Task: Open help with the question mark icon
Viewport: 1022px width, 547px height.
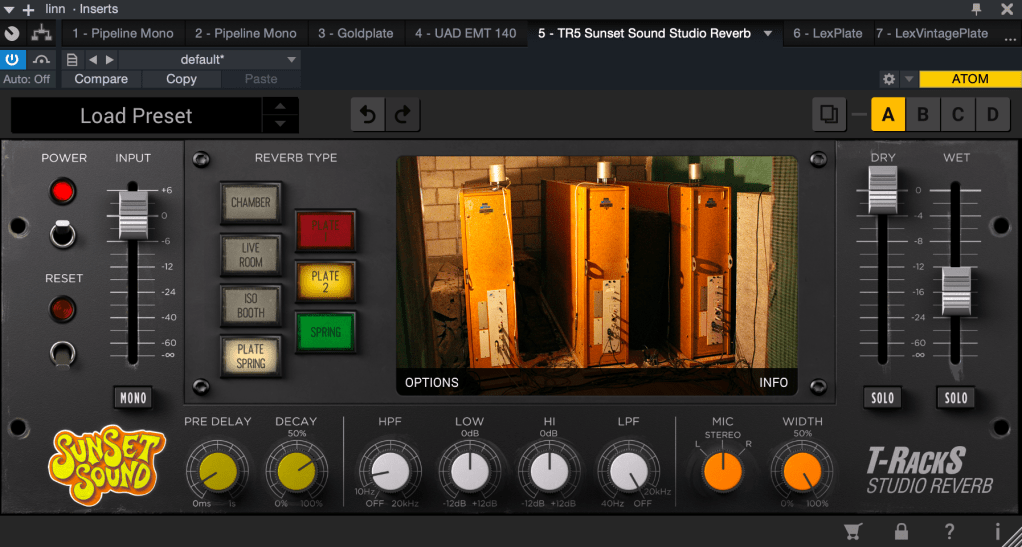Action: [949, 531]
